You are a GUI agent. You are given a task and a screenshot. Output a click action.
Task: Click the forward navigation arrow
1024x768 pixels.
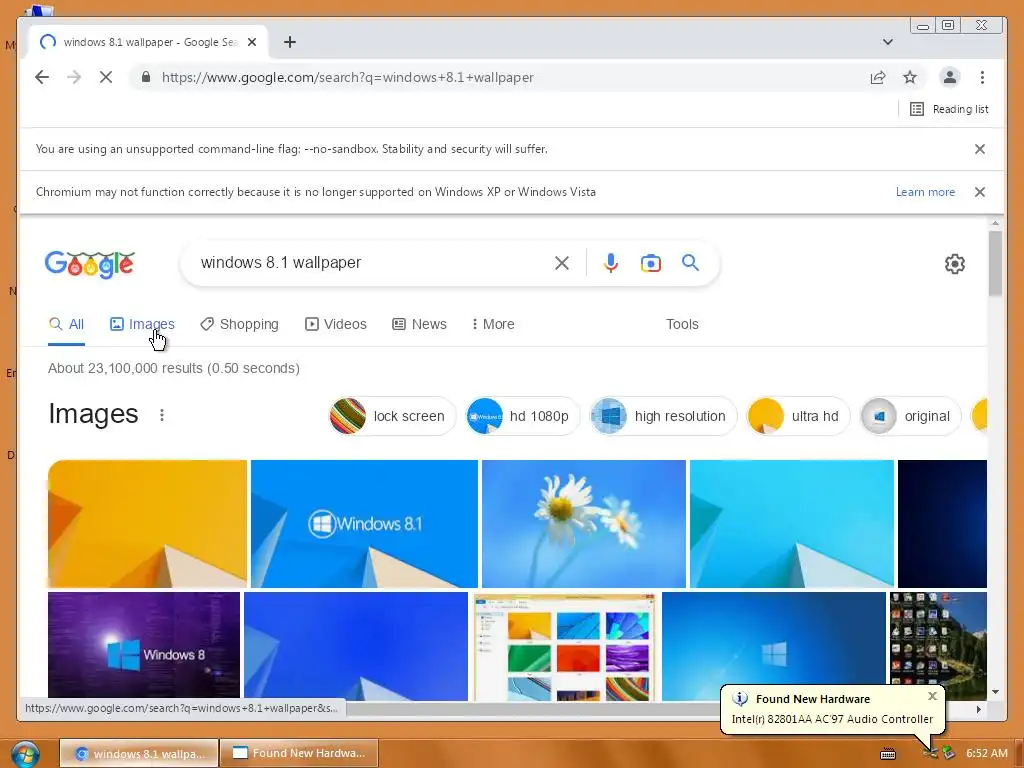tap(74, 77)
